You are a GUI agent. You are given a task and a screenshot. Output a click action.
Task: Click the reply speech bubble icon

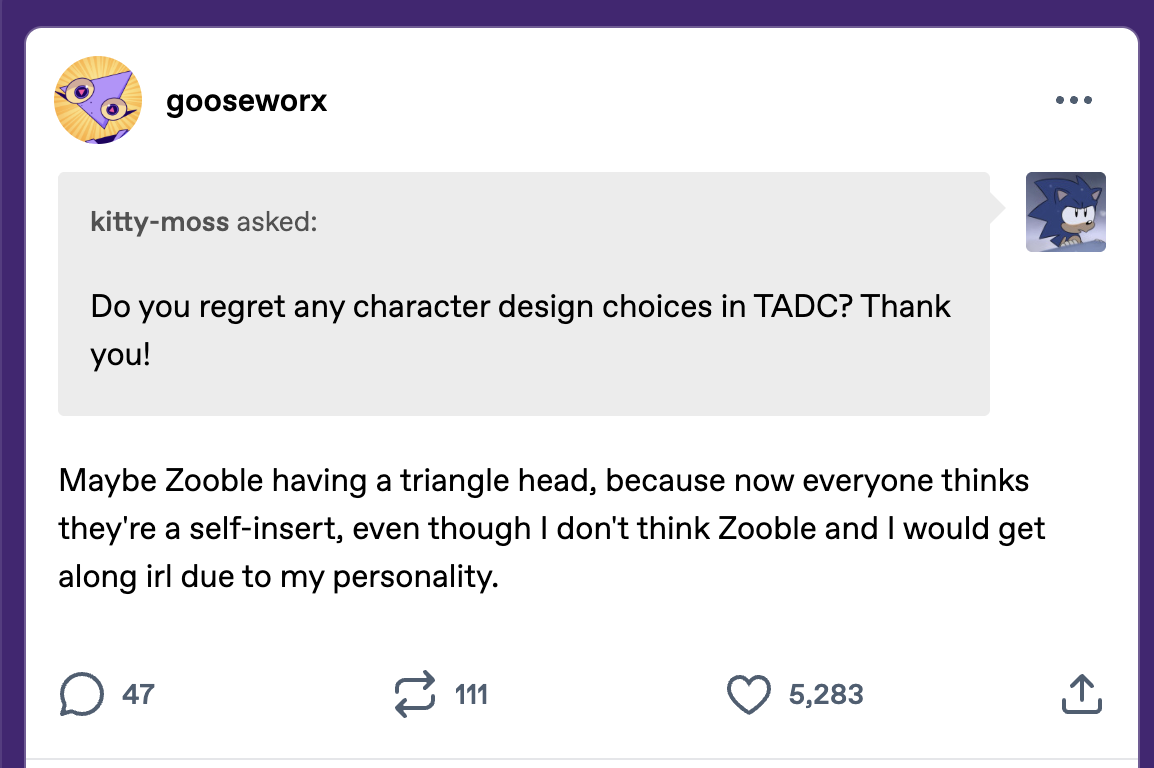click(82, 694)
